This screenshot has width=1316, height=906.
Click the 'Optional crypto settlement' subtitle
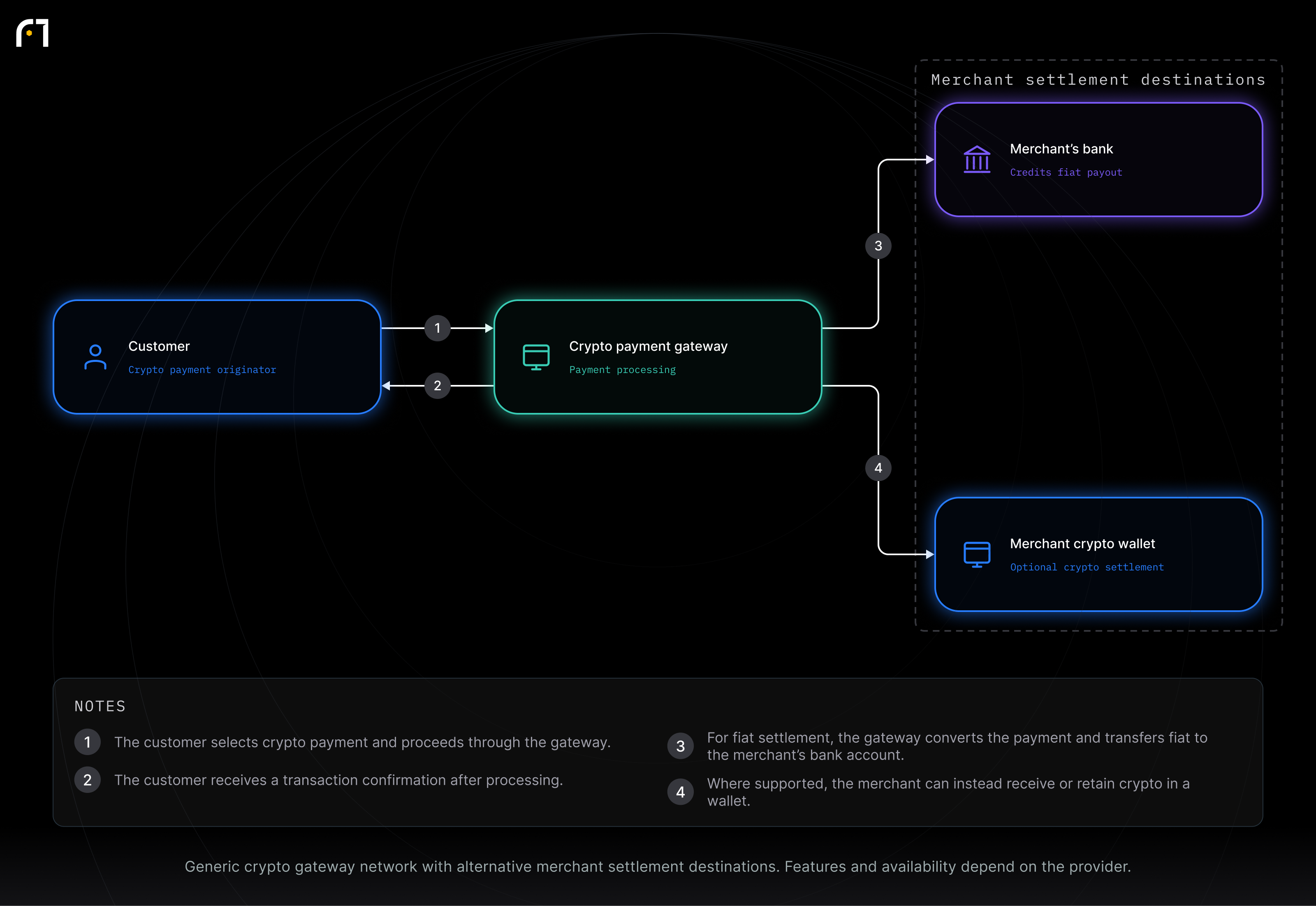(1087, 568)
